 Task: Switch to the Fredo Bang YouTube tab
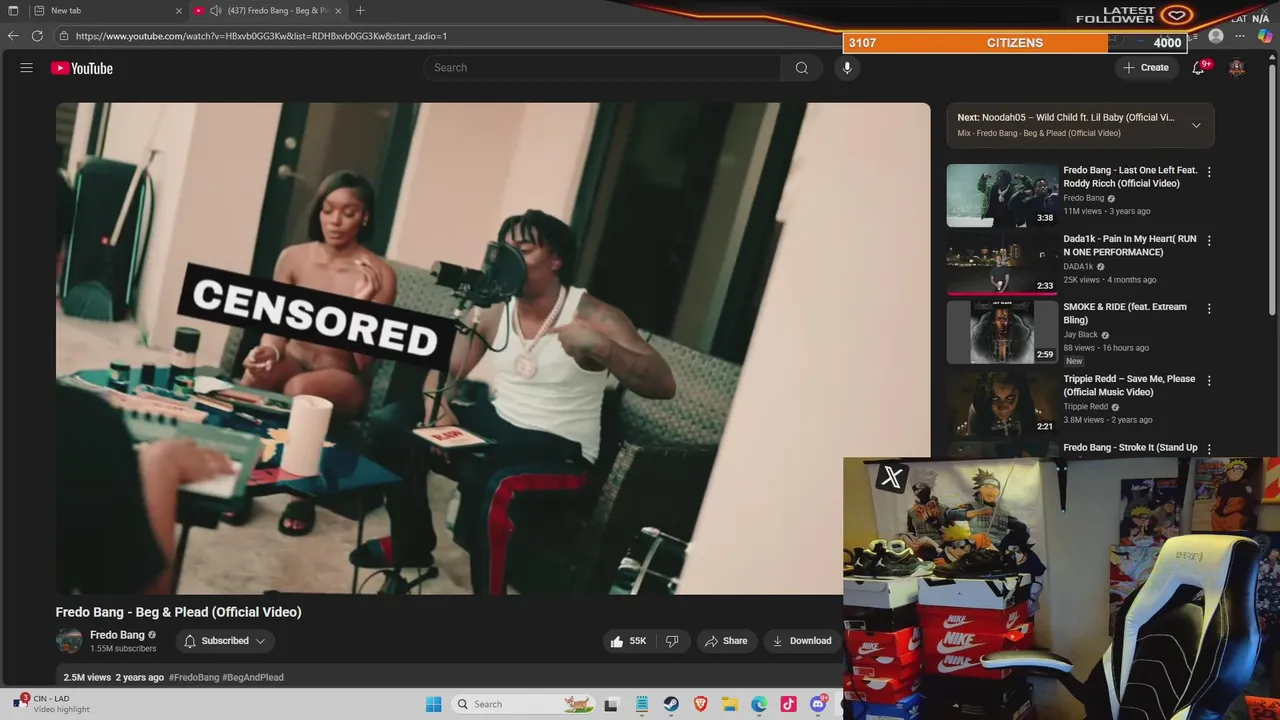click(x=267, y=11)
